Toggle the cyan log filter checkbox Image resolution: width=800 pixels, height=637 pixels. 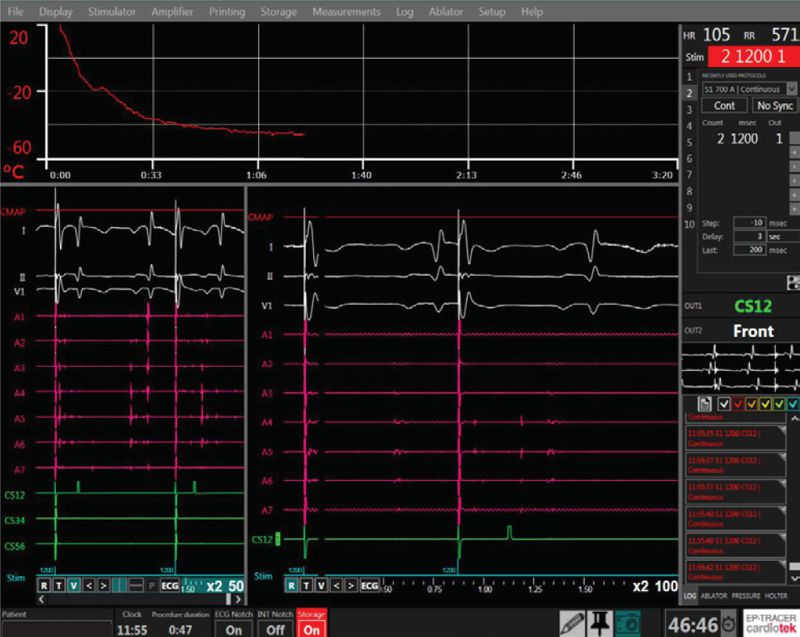point(793,404)
